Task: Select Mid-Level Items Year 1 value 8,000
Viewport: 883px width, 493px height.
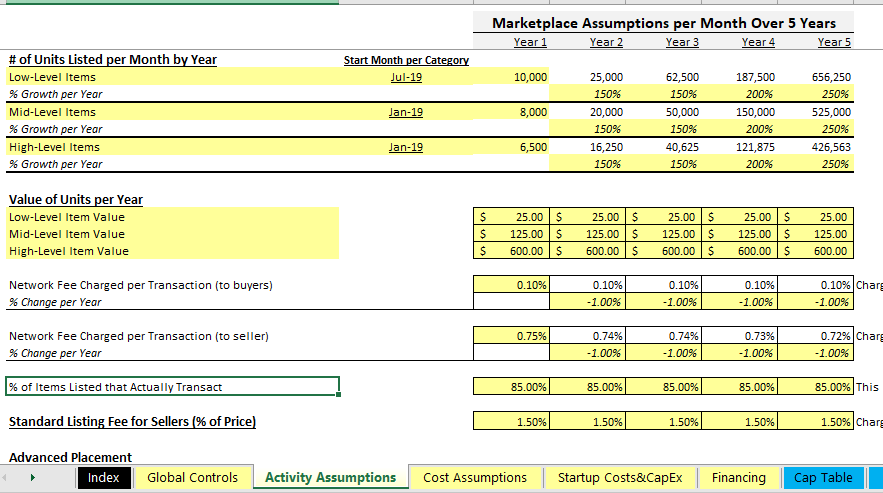Action: click(511, 112)
